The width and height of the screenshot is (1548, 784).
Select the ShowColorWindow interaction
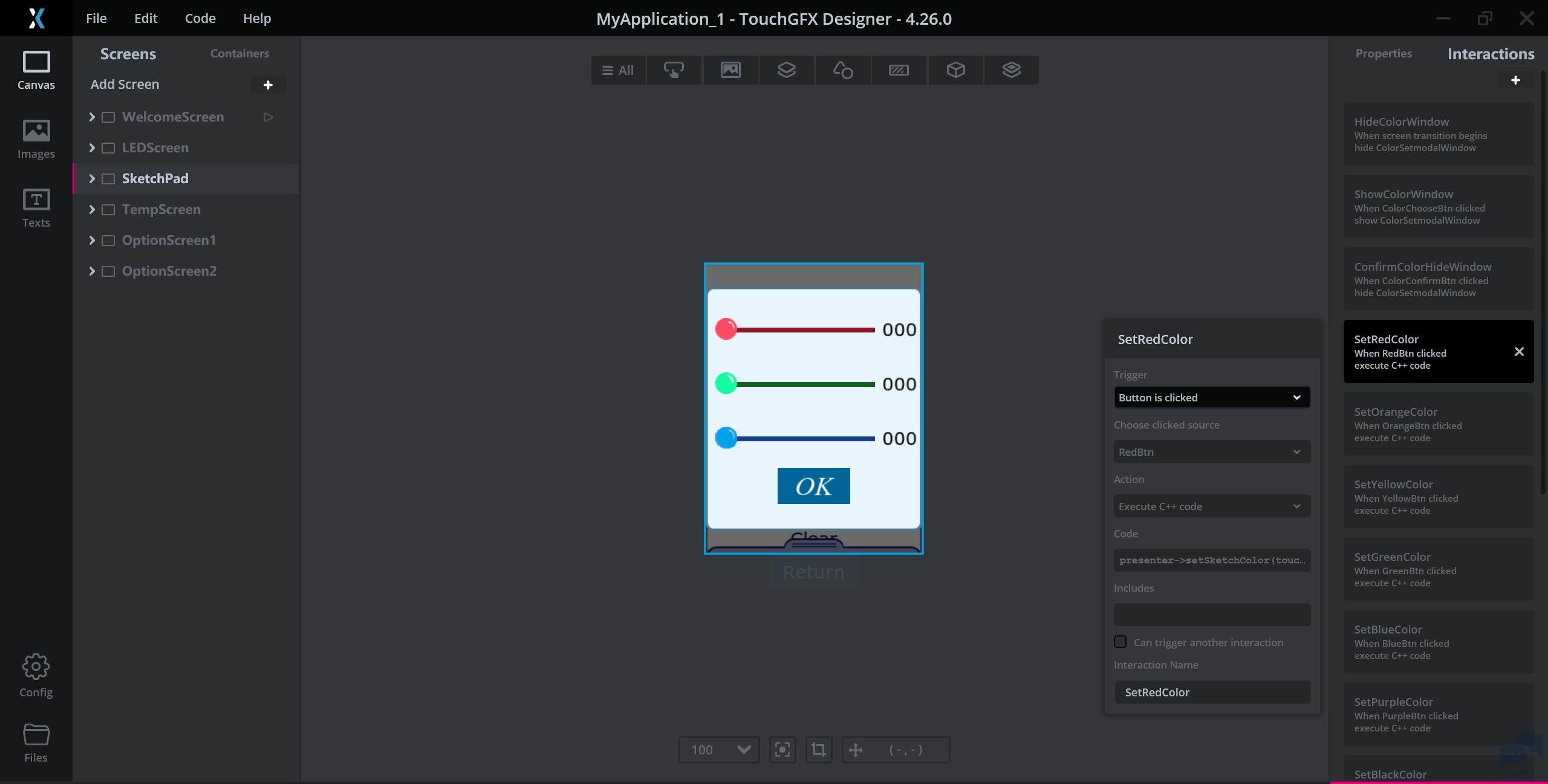pyautogui.click(x=1438, y=206)
